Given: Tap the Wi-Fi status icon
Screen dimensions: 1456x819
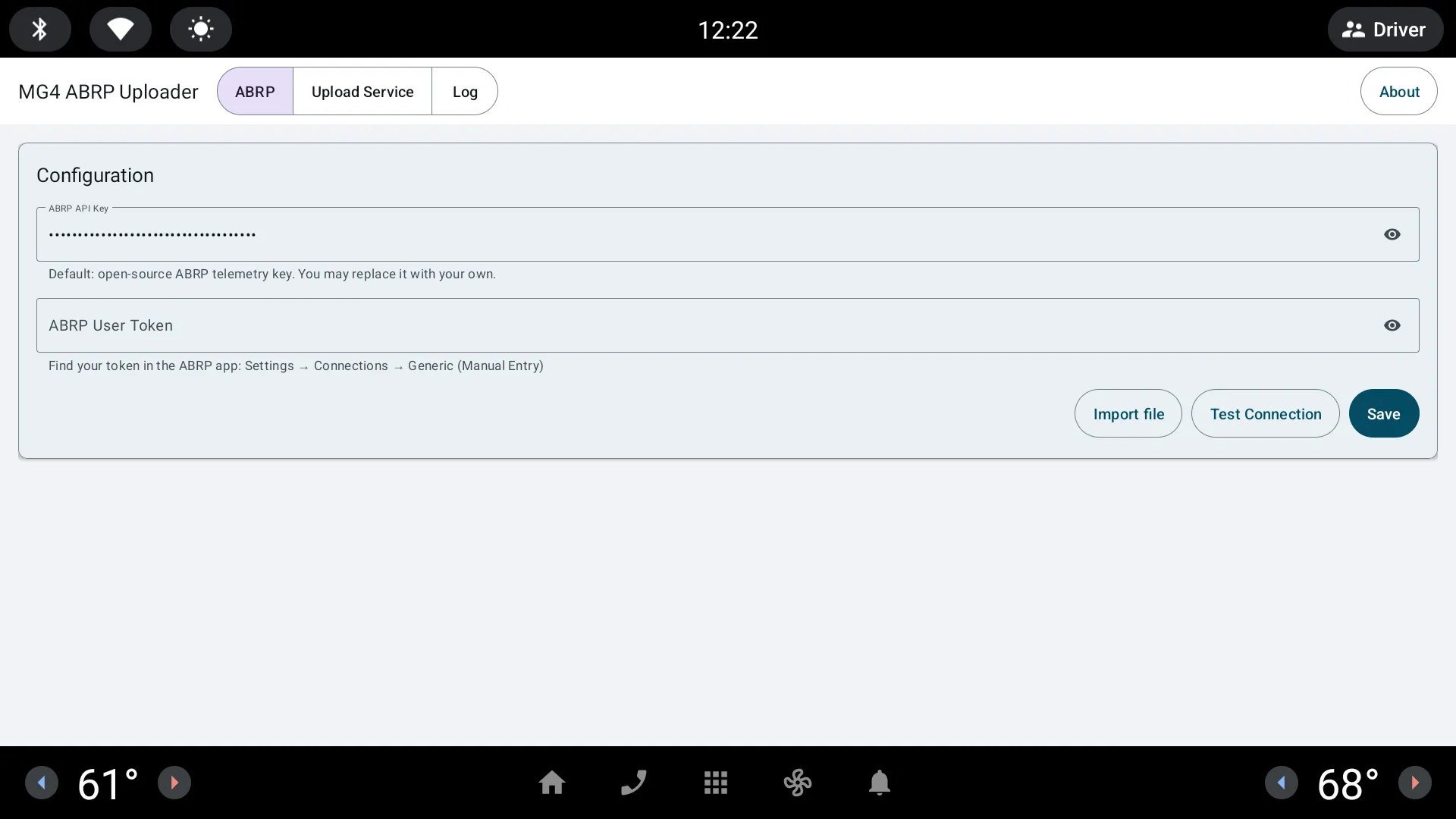Looking at the screenshot, I should [121, 29].
